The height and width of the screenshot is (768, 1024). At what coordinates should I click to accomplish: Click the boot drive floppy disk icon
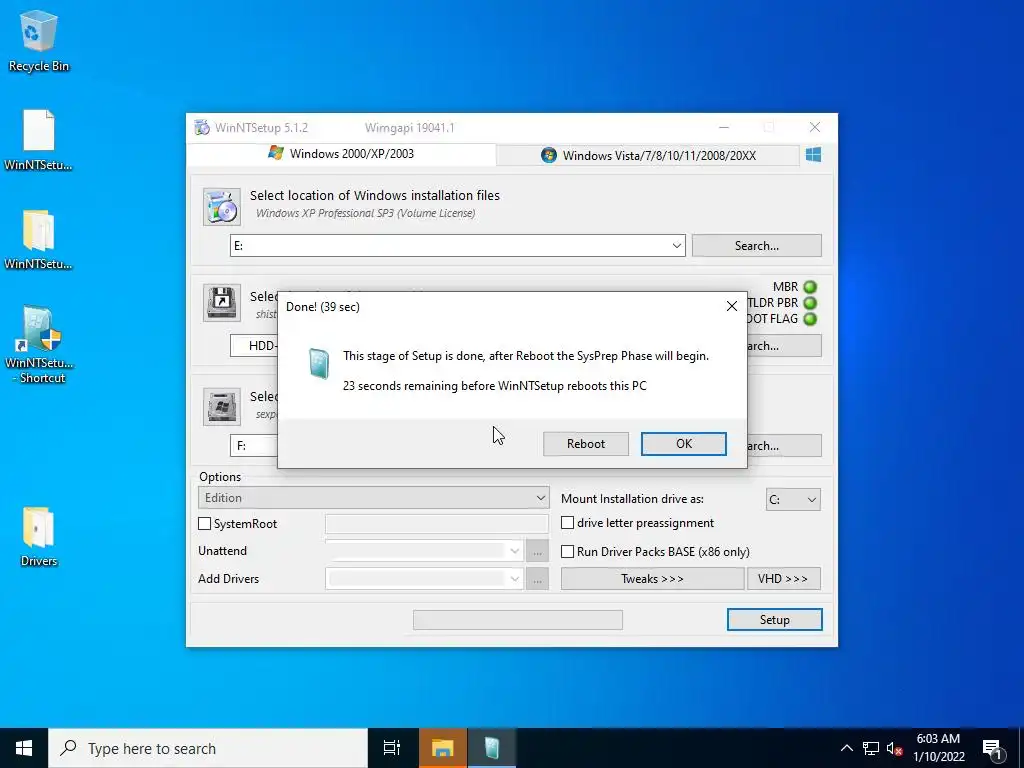coord(221,302)
